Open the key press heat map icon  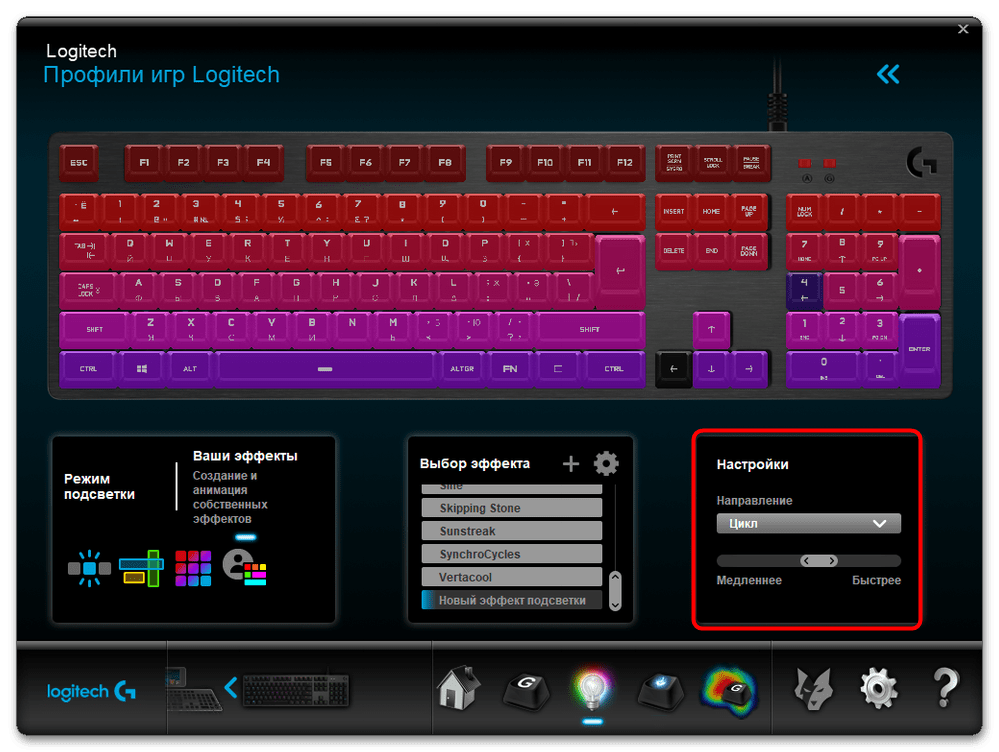tap(729, 688)
